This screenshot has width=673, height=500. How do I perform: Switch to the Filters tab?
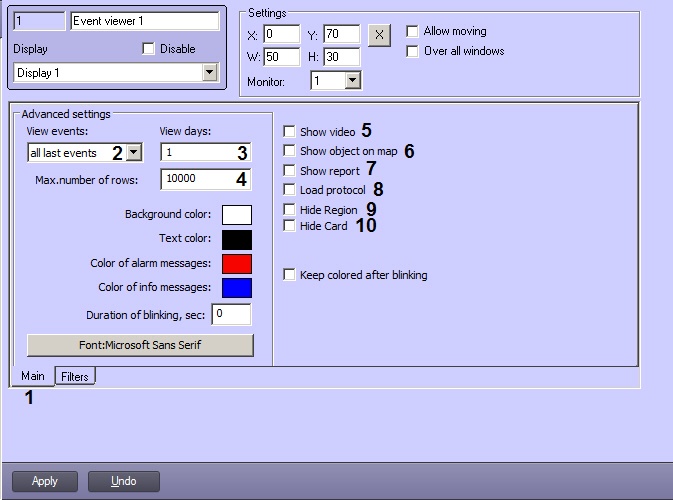[75, 377]
